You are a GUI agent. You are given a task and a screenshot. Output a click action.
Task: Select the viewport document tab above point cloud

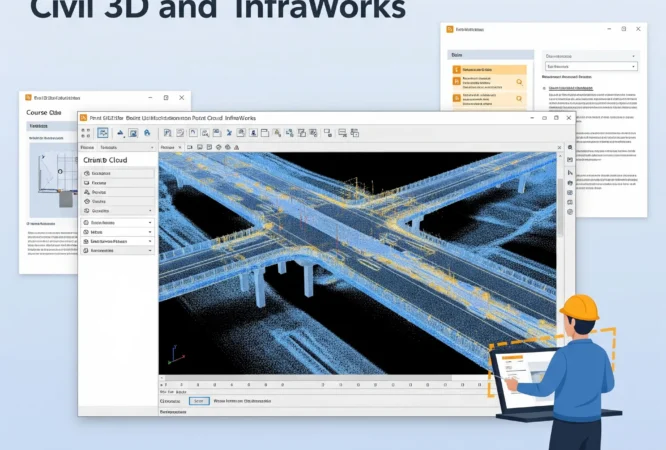click(168, 147)
